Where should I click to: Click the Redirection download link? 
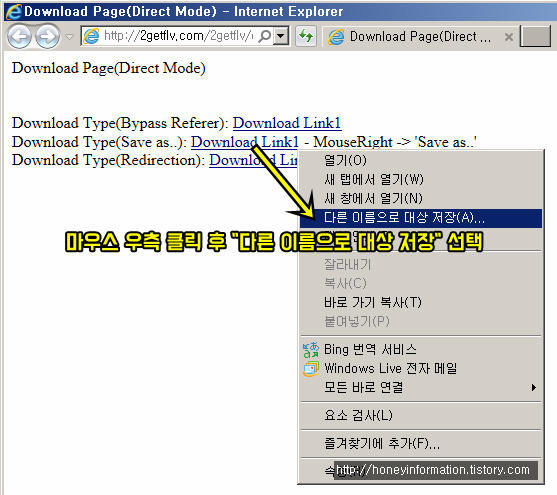coord(253,160)
